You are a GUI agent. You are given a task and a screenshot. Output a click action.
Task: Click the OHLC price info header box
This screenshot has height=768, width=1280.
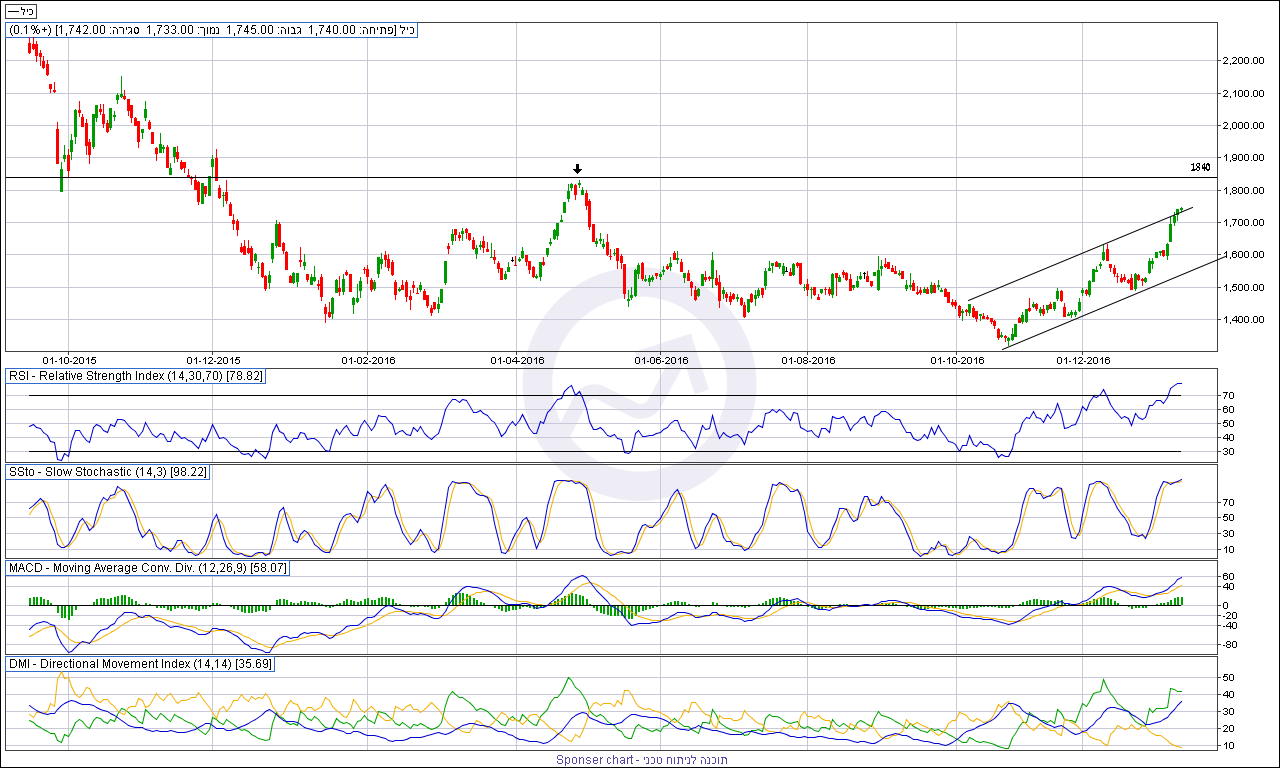(212, 30)
